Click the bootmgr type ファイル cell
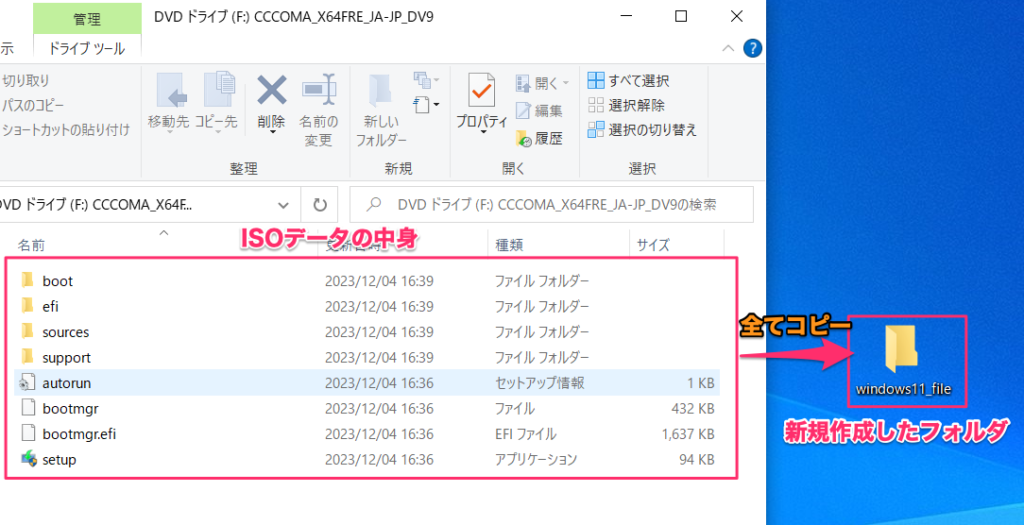Viewport: 1024px width, 525px height. (515, 408)
